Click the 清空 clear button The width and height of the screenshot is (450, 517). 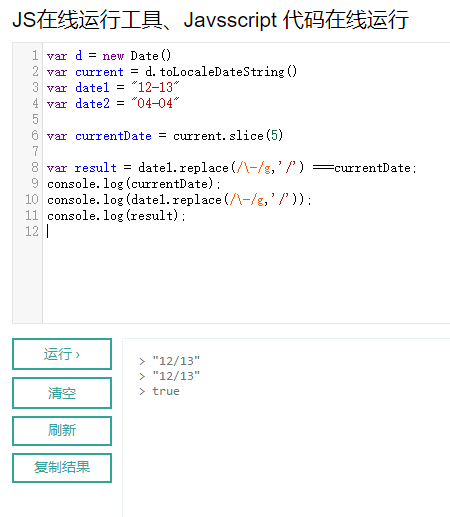pyautogui.click(x=62, y=393)
